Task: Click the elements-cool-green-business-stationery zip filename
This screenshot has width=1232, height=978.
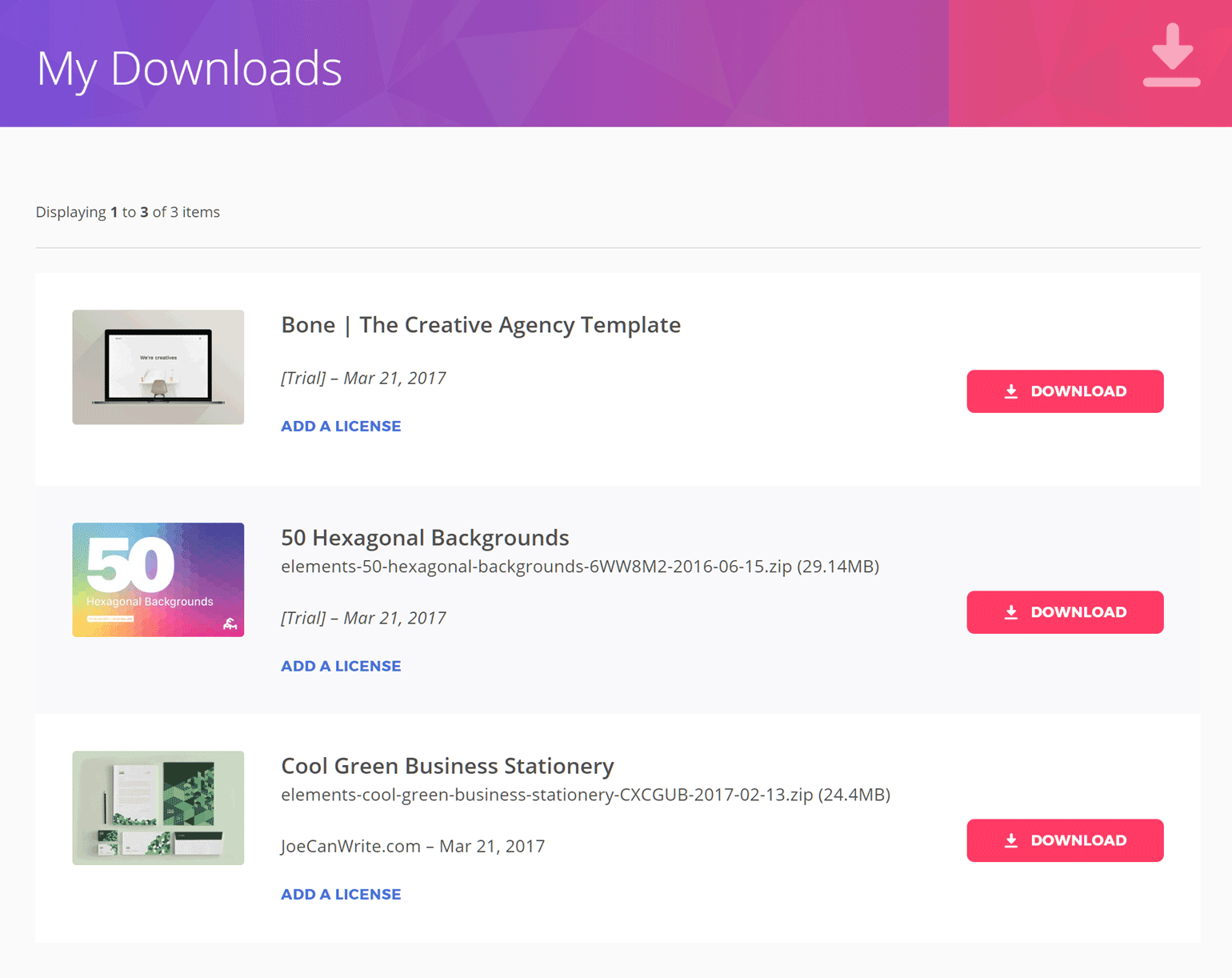Action: coord(586,795)
